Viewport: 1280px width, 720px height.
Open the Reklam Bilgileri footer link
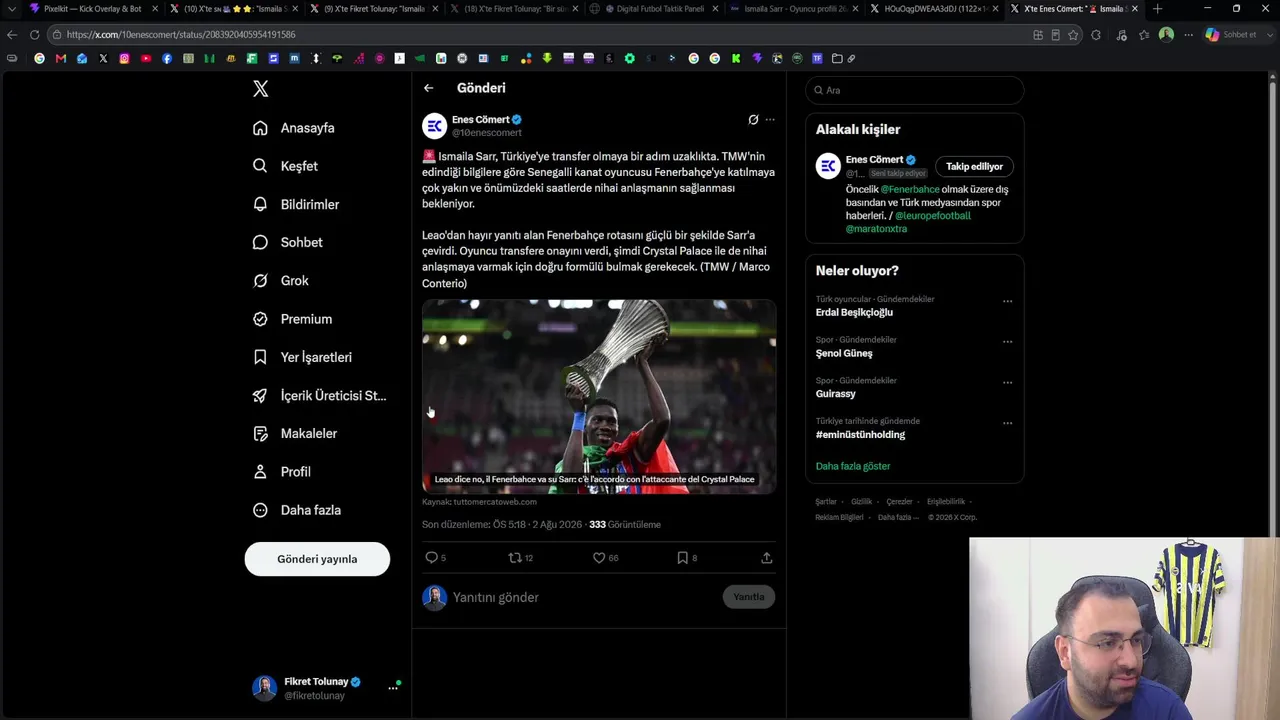point(839,517)
